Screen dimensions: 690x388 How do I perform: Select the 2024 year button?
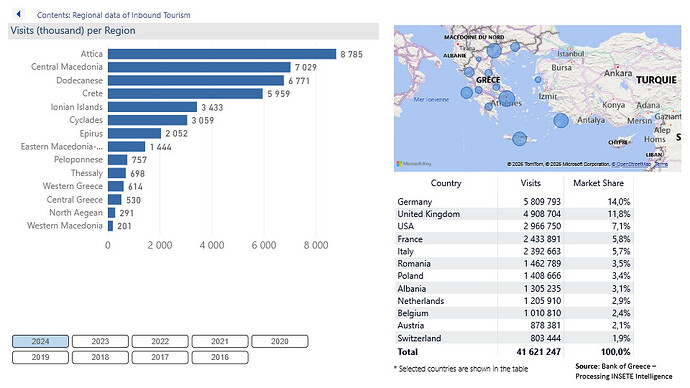[40, 341]
